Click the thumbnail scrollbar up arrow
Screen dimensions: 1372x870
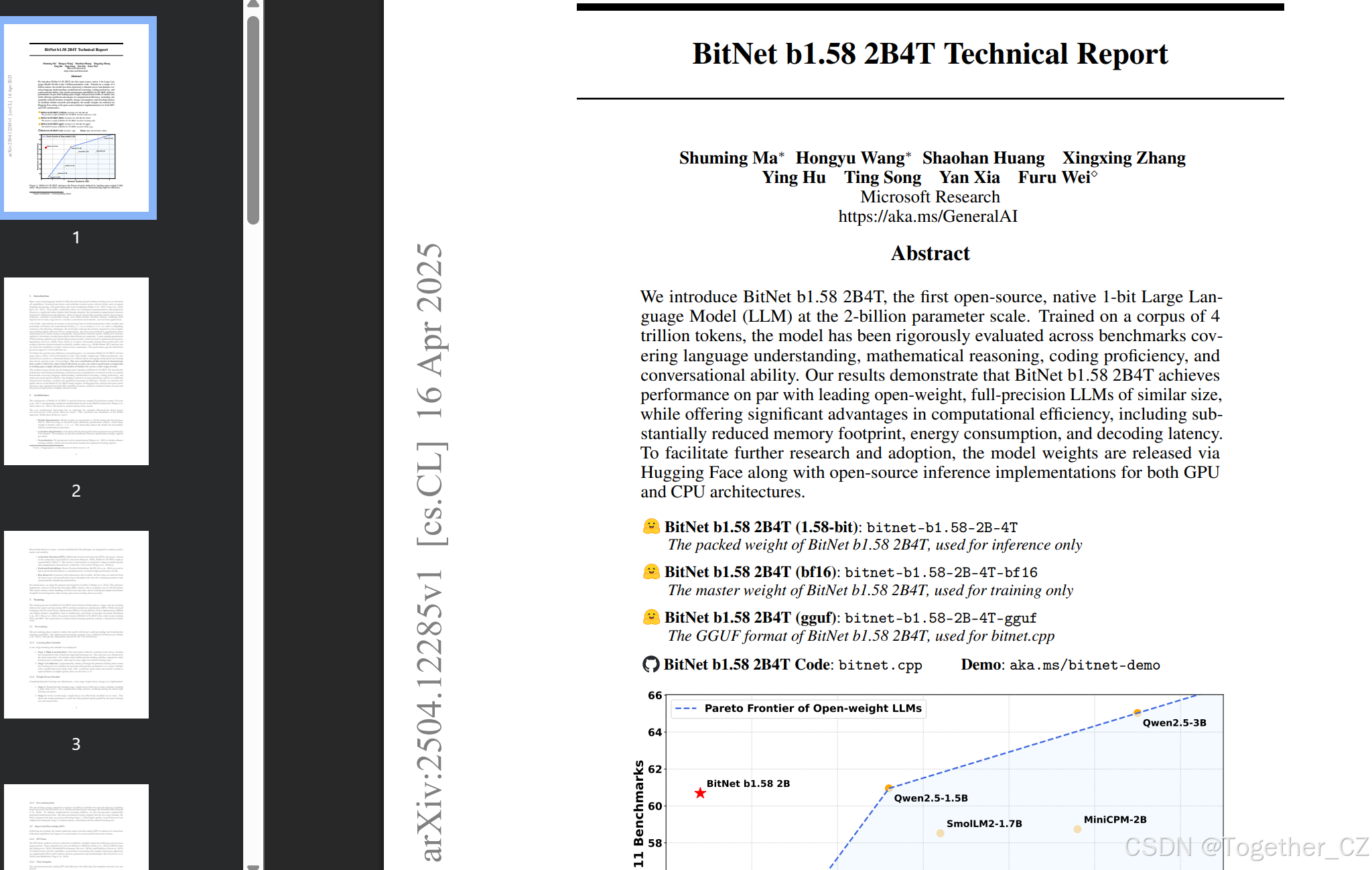(253, 4)
